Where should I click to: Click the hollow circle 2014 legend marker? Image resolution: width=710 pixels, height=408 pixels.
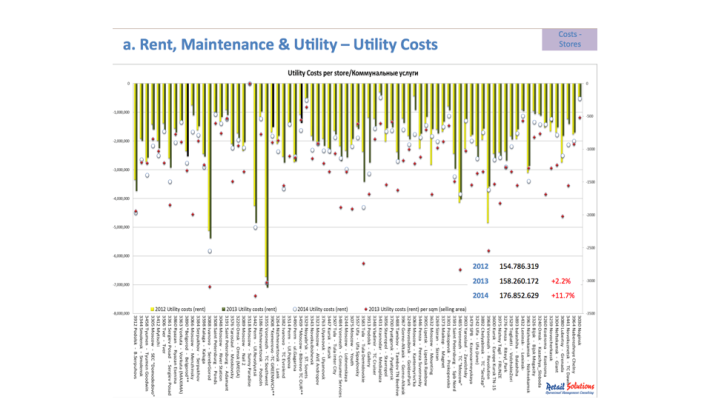point(295,309)
